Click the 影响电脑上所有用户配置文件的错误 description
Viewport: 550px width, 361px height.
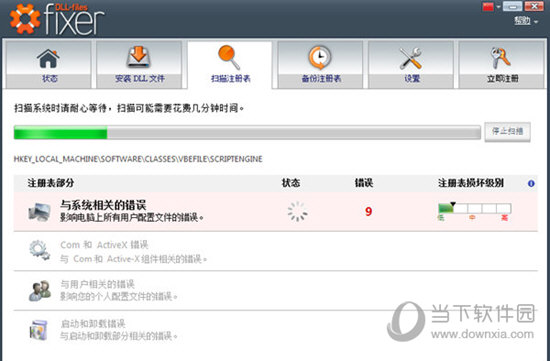click(x=132, y=218)
